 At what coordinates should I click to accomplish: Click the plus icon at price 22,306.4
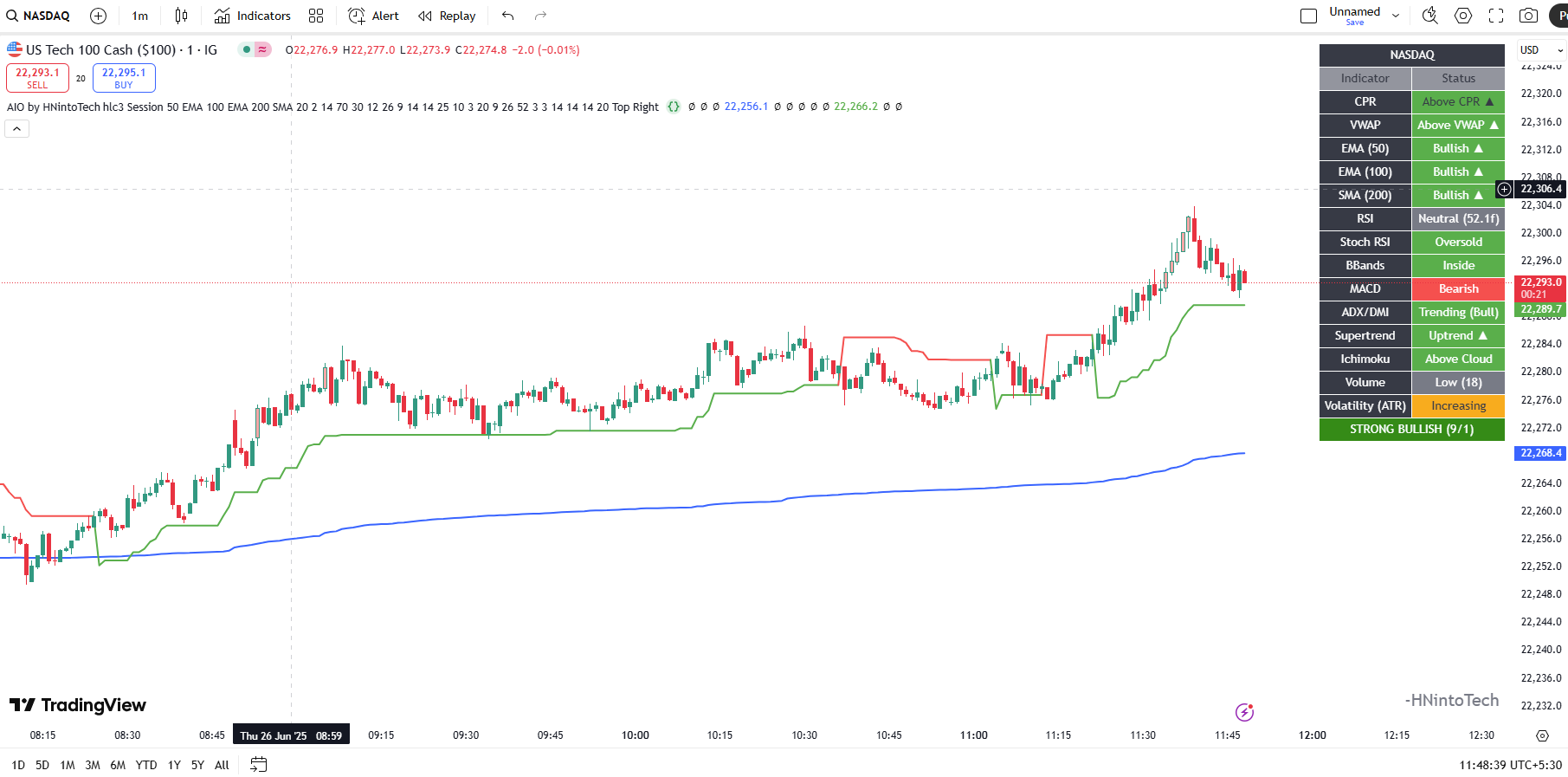[x=1505, y=189]
